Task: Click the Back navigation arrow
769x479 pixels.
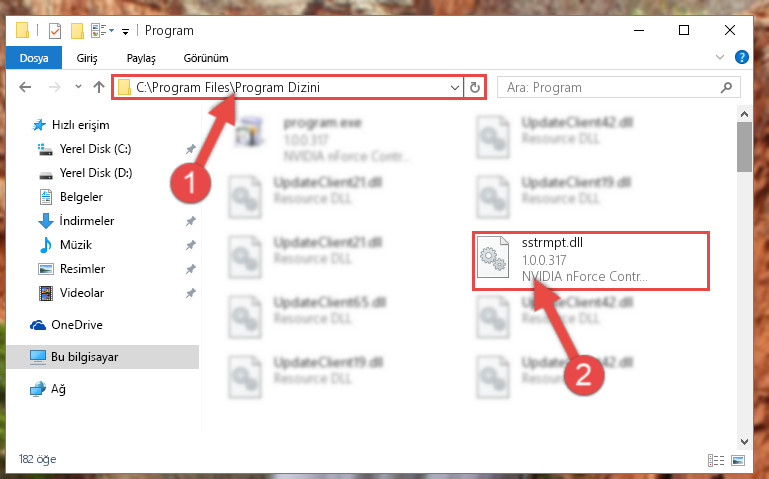Action: [x=25, y=87]
